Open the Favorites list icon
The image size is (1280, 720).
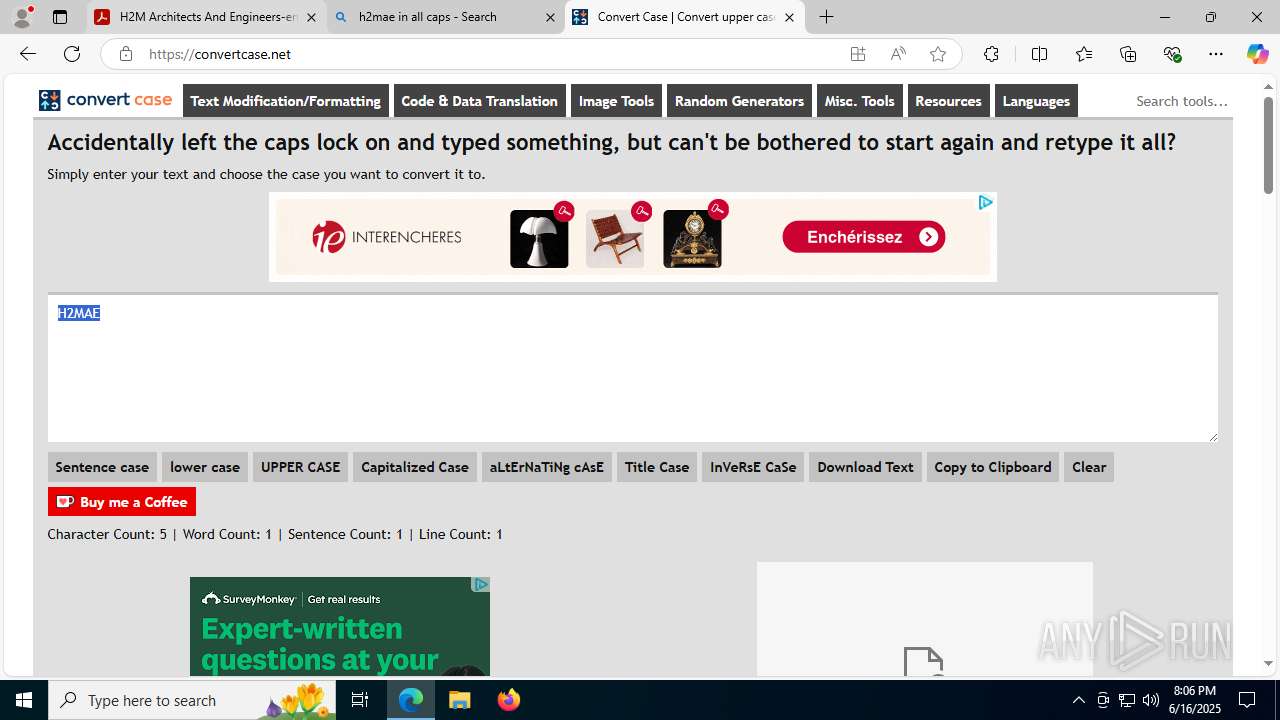click(x=1084, y=54)
